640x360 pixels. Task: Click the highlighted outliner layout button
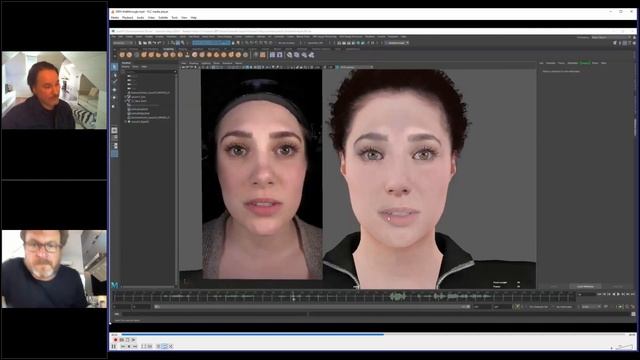pos(114,154)
